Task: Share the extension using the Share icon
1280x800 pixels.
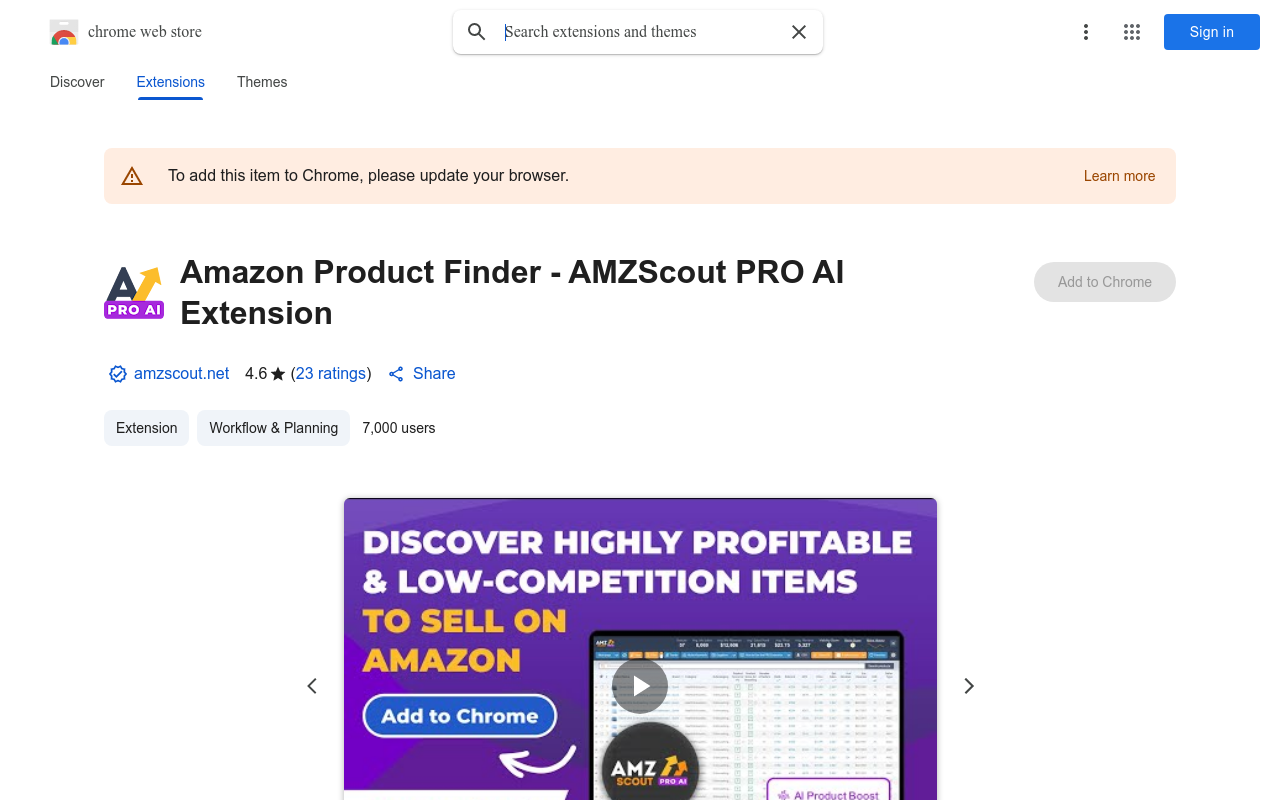Action: [x=420, y=373]
